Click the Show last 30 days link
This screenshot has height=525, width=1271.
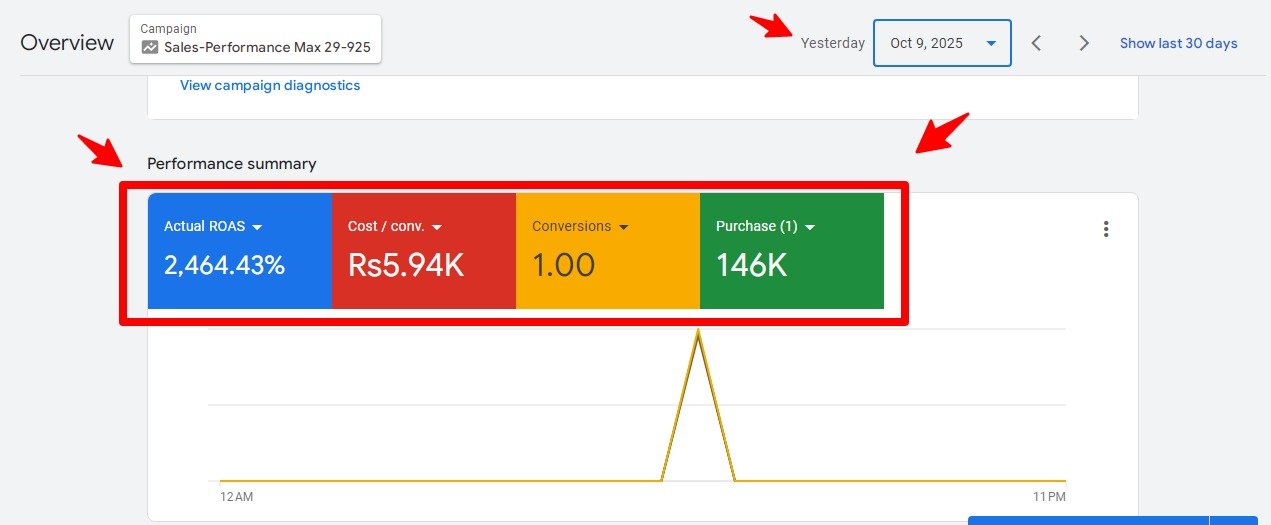(1178, 43)
